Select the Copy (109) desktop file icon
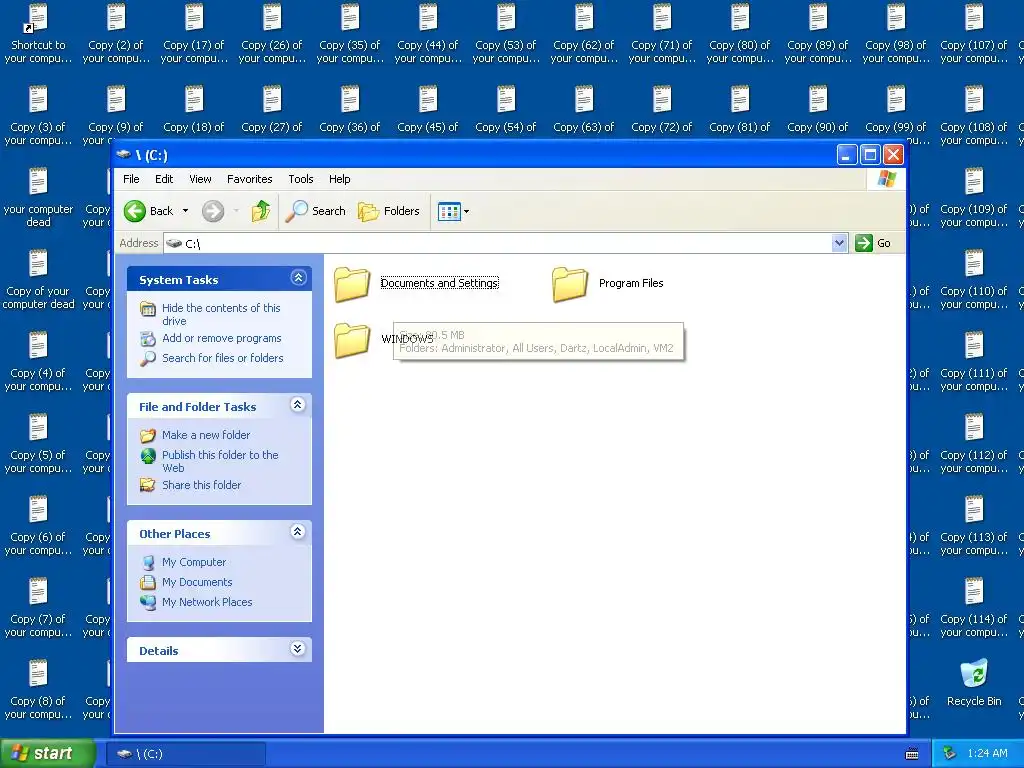 tap(974, 182)
